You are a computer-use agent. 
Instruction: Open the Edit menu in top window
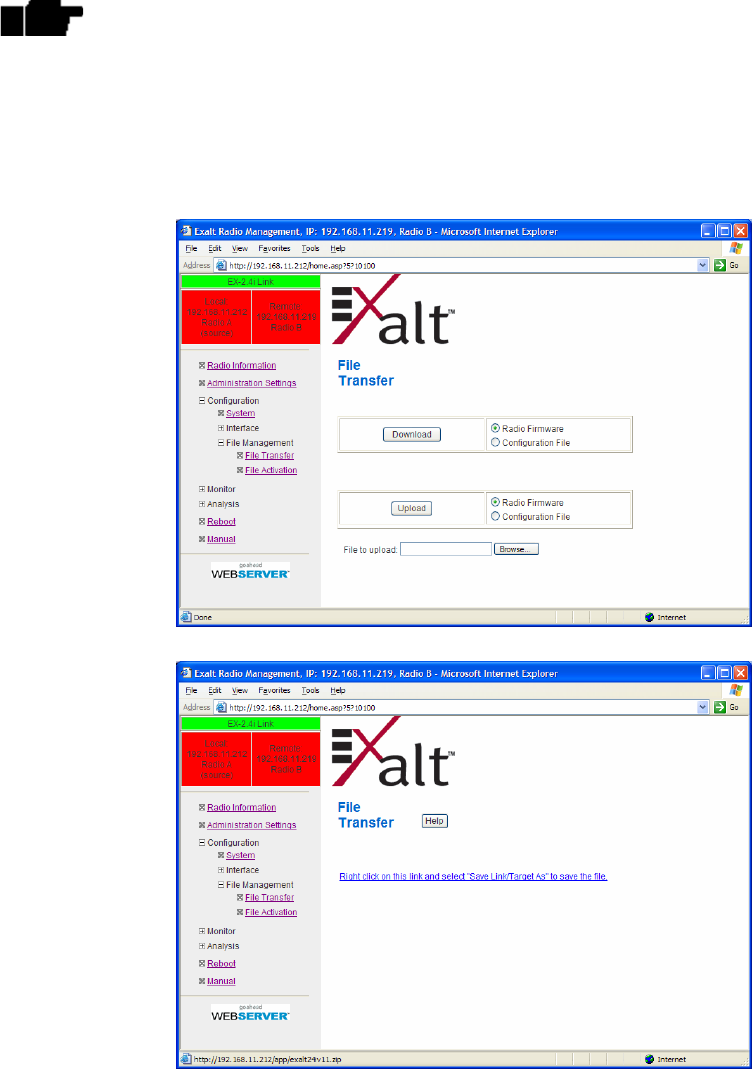215,248
